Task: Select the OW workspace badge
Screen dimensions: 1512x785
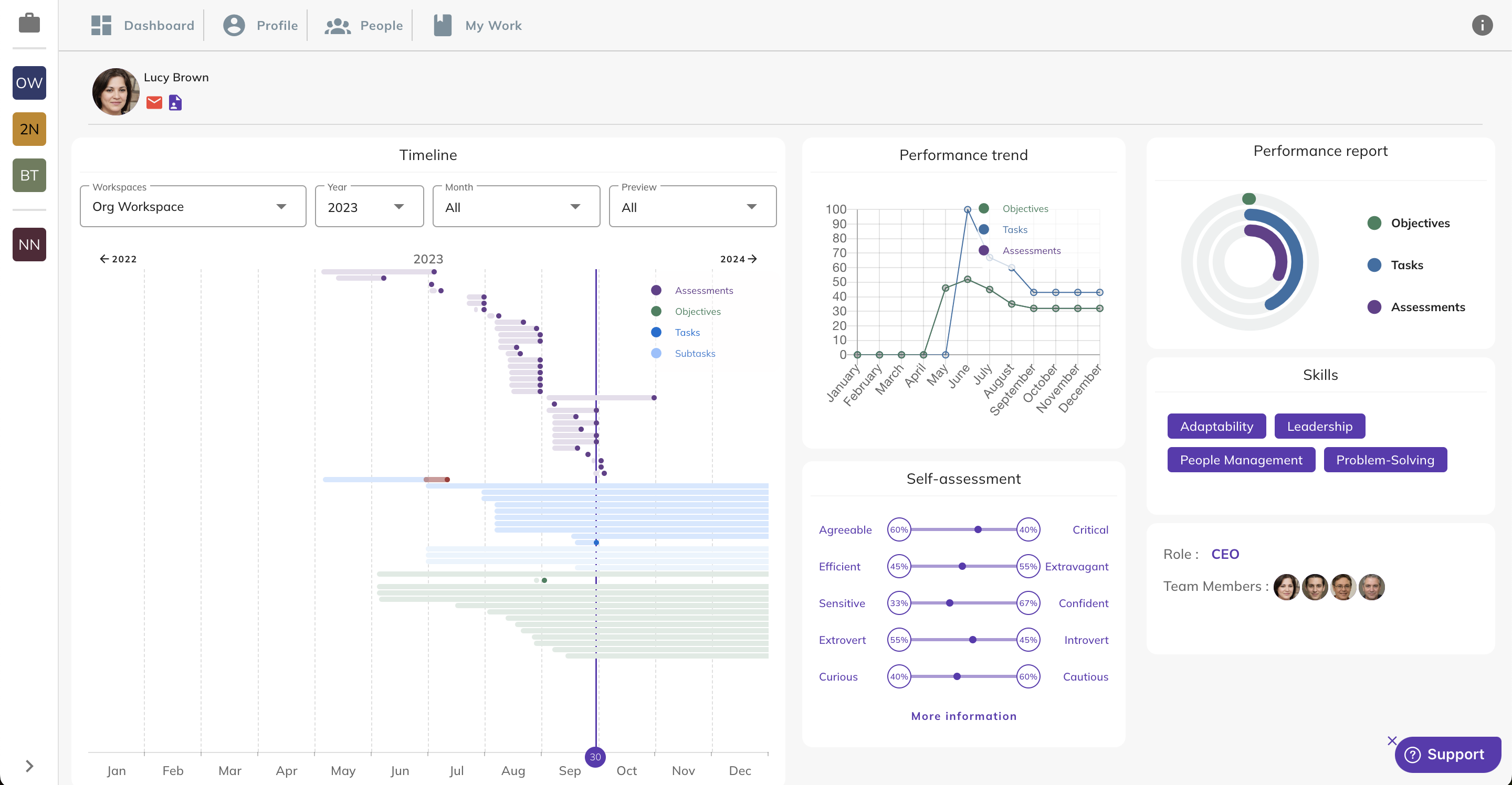Action: [29, 83]
